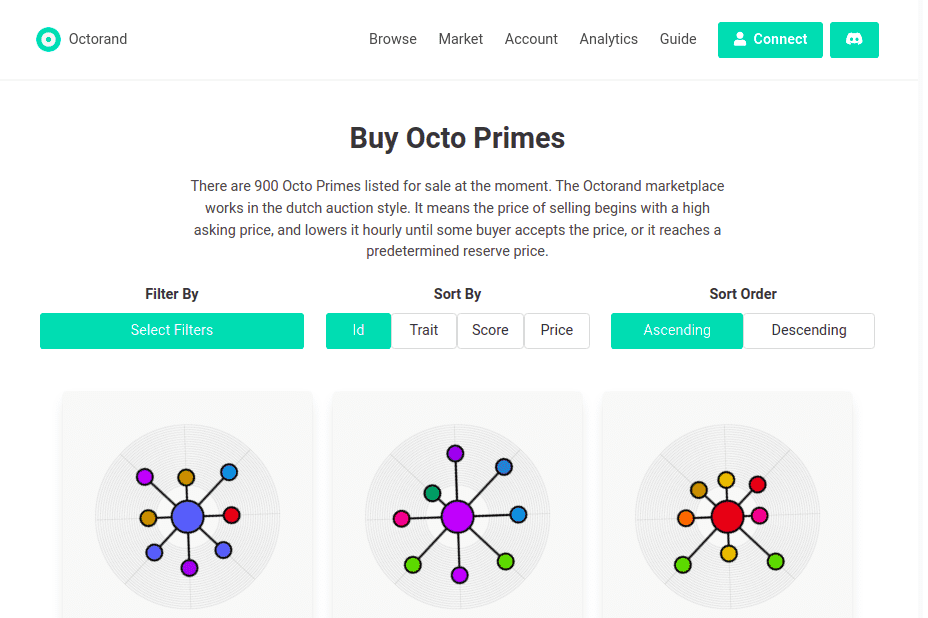Open the Guide link
The image size is (928, 618).
tap(678, 39)
